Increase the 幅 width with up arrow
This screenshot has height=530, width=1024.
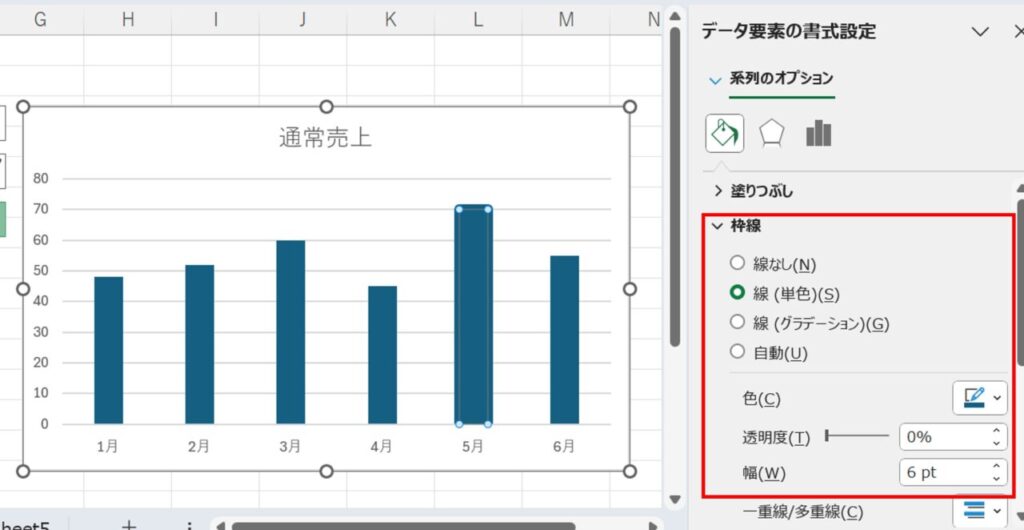(996, 467)
